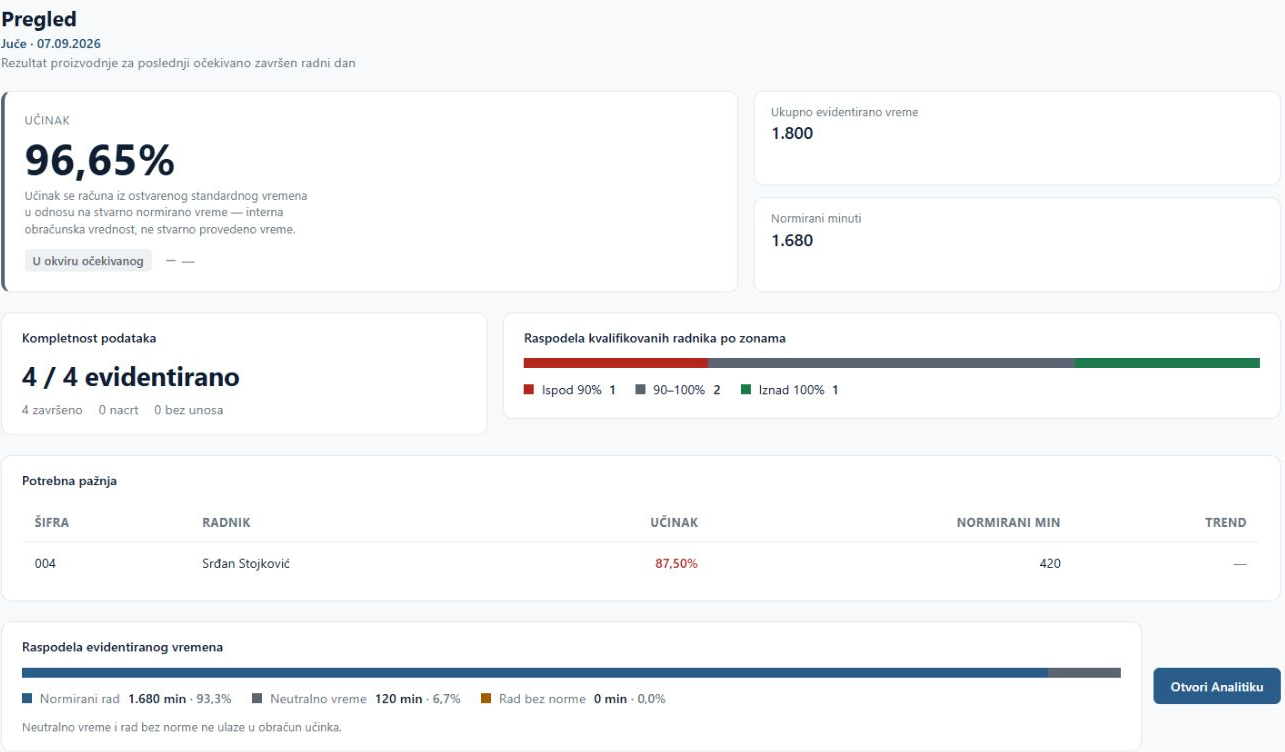Click the blue Normirani rad legend swatch
1285x752 pixels.
click(27, 699)
